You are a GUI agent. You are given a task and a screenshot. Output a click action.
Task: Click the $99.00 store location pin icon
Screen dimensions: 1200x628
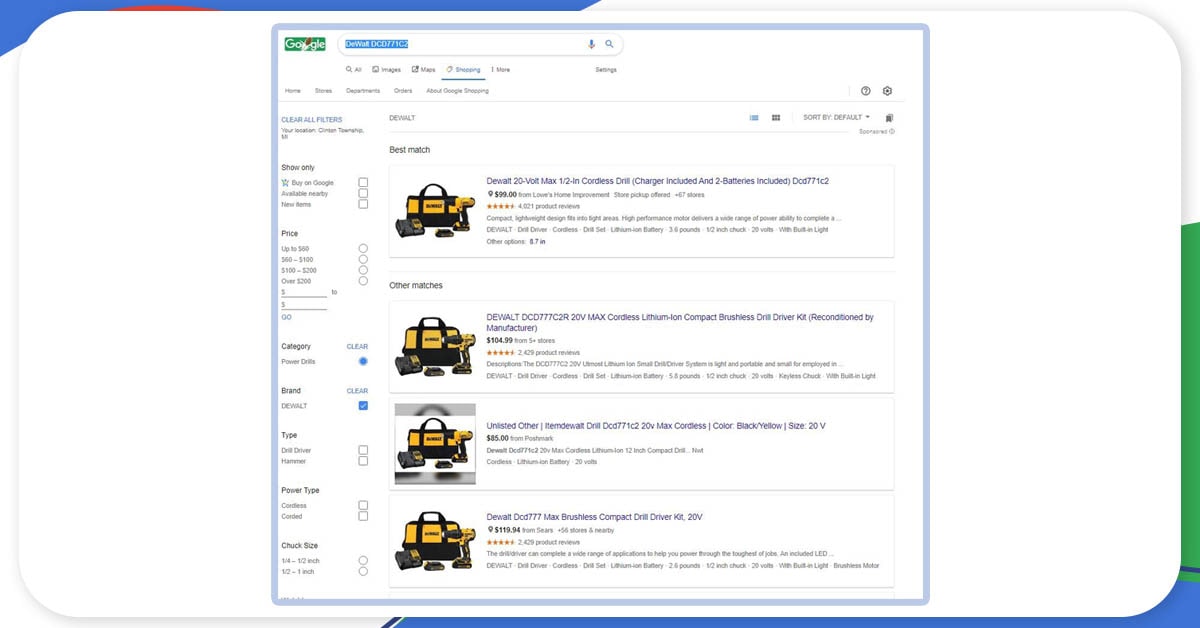pos(490,194)
